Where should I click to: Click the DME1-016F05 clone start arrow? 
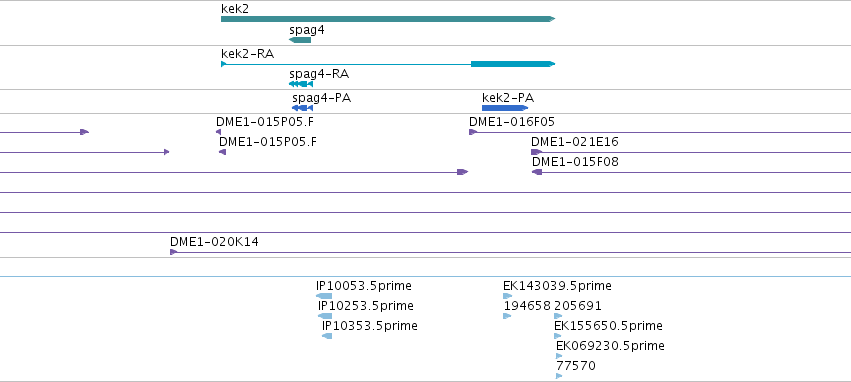[473, 132]
